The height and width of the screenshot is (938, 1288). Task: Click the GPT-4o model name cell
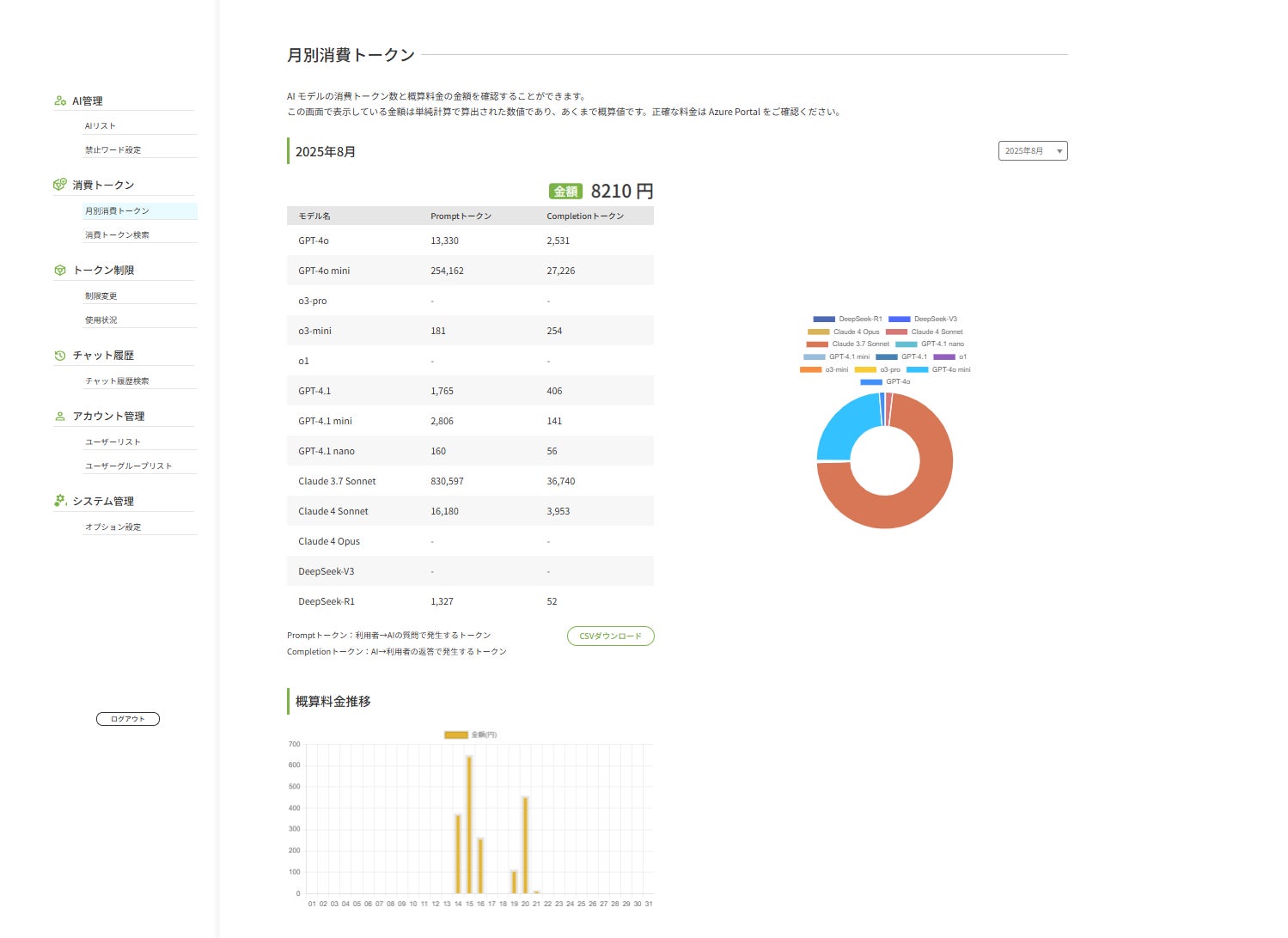point(314,241)
